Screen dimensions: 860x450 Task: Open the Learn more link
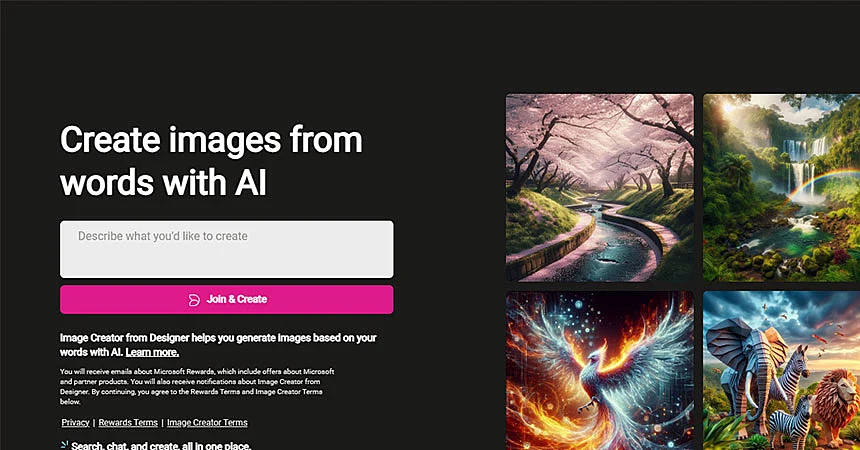[x=152, y=352]
